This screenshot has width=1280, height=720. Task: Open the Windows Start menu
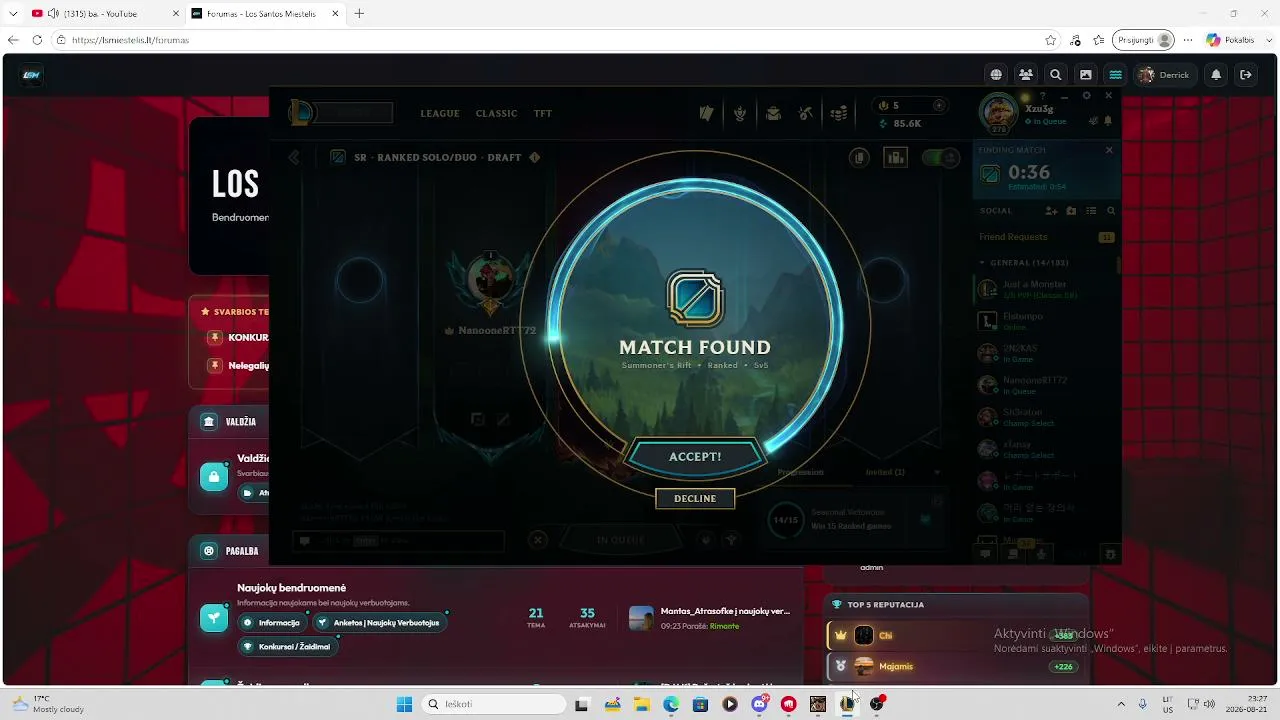tap(404, 704)
